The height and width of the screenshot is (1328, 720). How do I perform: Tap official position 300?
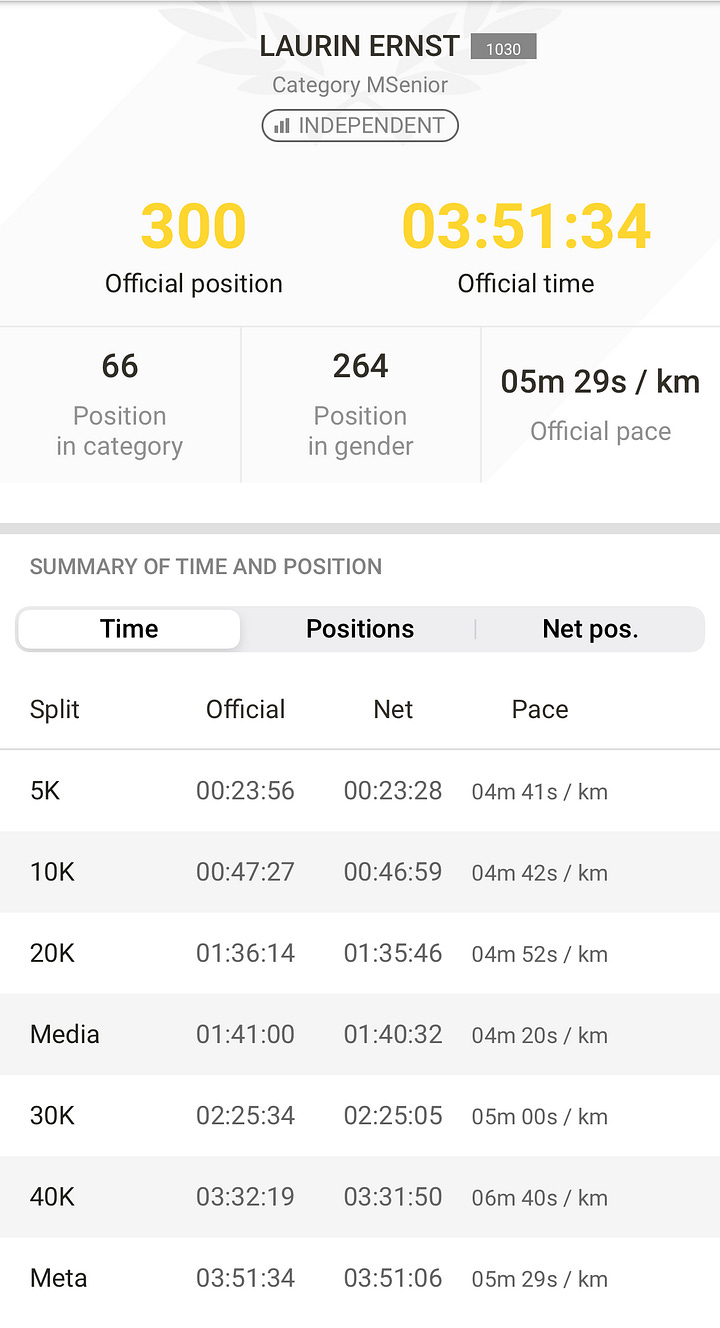193,227
